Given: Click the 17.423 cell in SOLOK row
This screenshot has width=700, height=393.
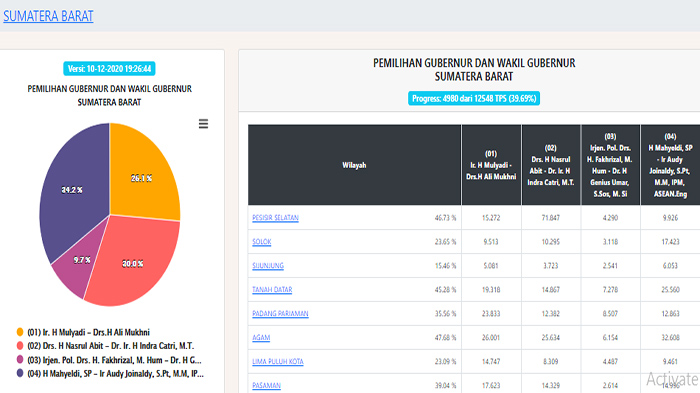Looking at the screenshot, I should click(670, 242).
